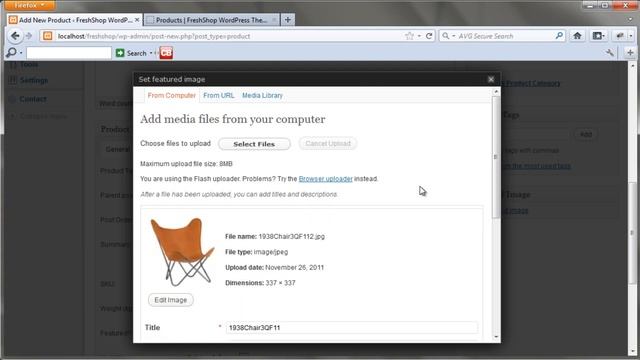Click the toolbar search text box
Viewport: 640px width, 360px height.
pos(69,53)
